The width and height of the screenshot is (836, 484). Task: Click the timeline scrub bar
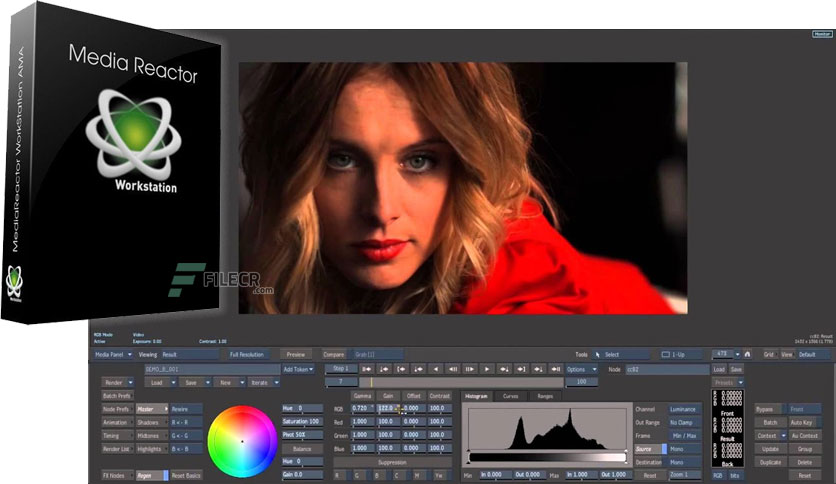[461, 382]
